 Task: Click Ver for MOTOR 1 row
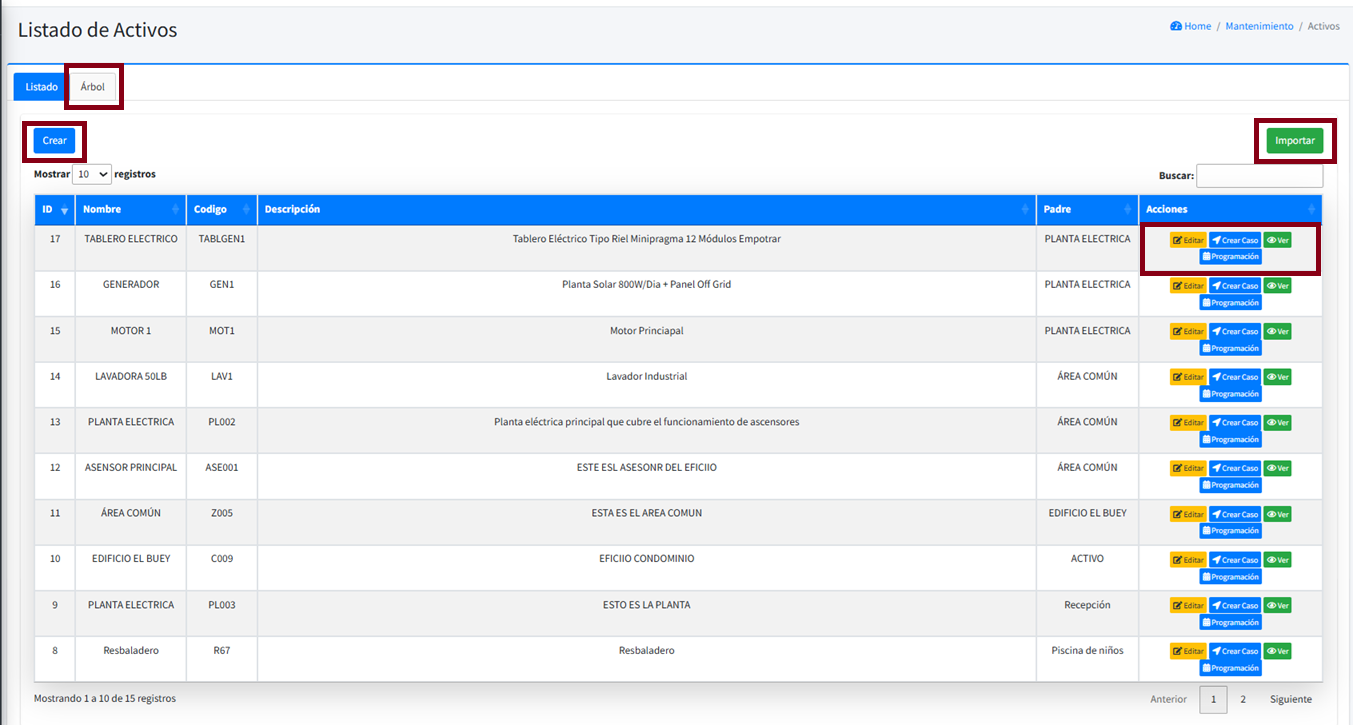click(x=1277, y=332)
